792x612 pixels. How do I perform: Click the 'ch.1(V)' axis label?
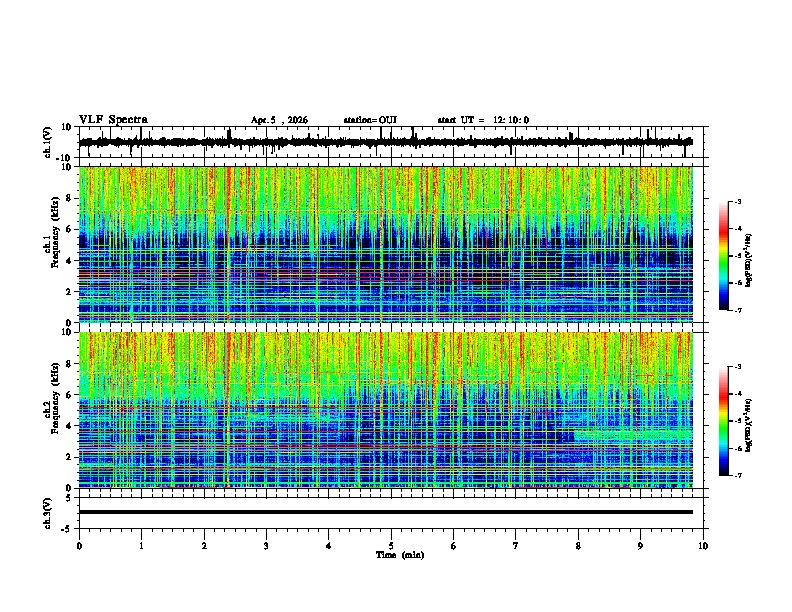tap(48, 142)
